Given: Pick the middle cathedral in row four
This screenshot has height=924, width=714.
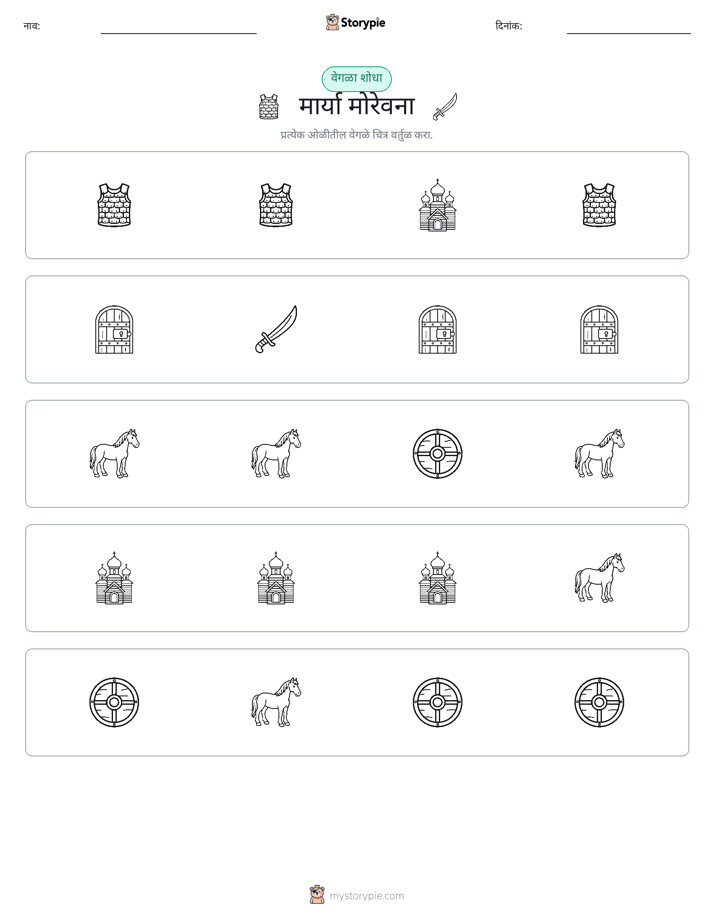Looking at the screenshot, I should tap(276, 578).
